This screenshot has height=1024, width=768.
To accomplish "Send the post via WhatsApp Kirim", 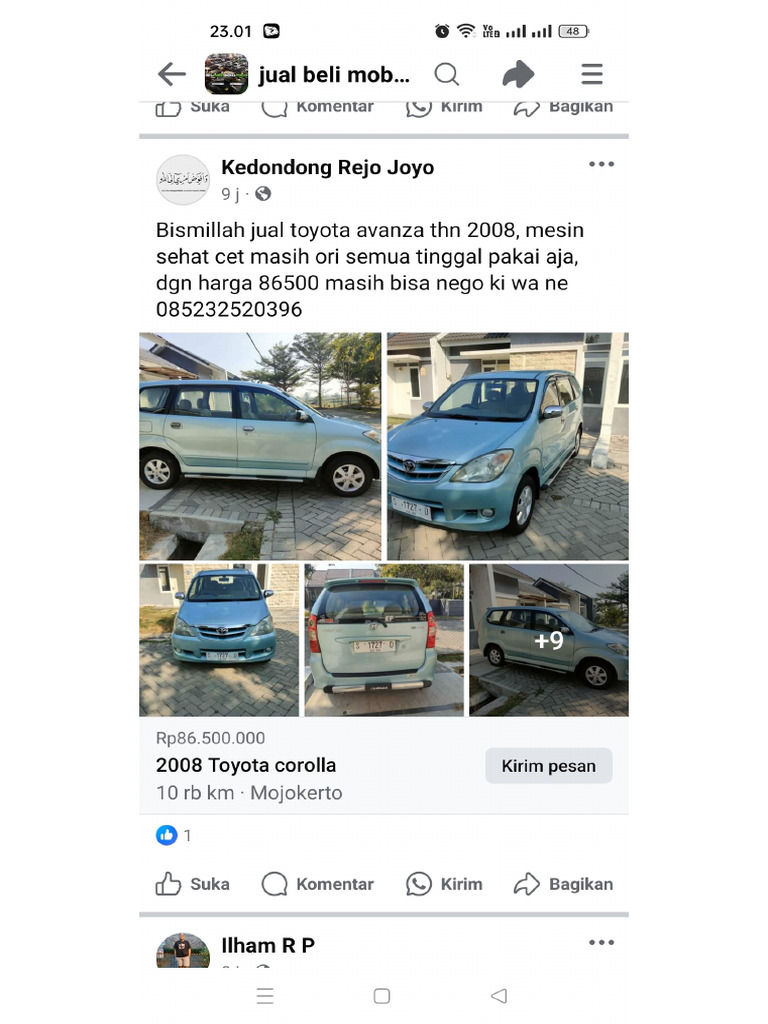I will 444,884.
